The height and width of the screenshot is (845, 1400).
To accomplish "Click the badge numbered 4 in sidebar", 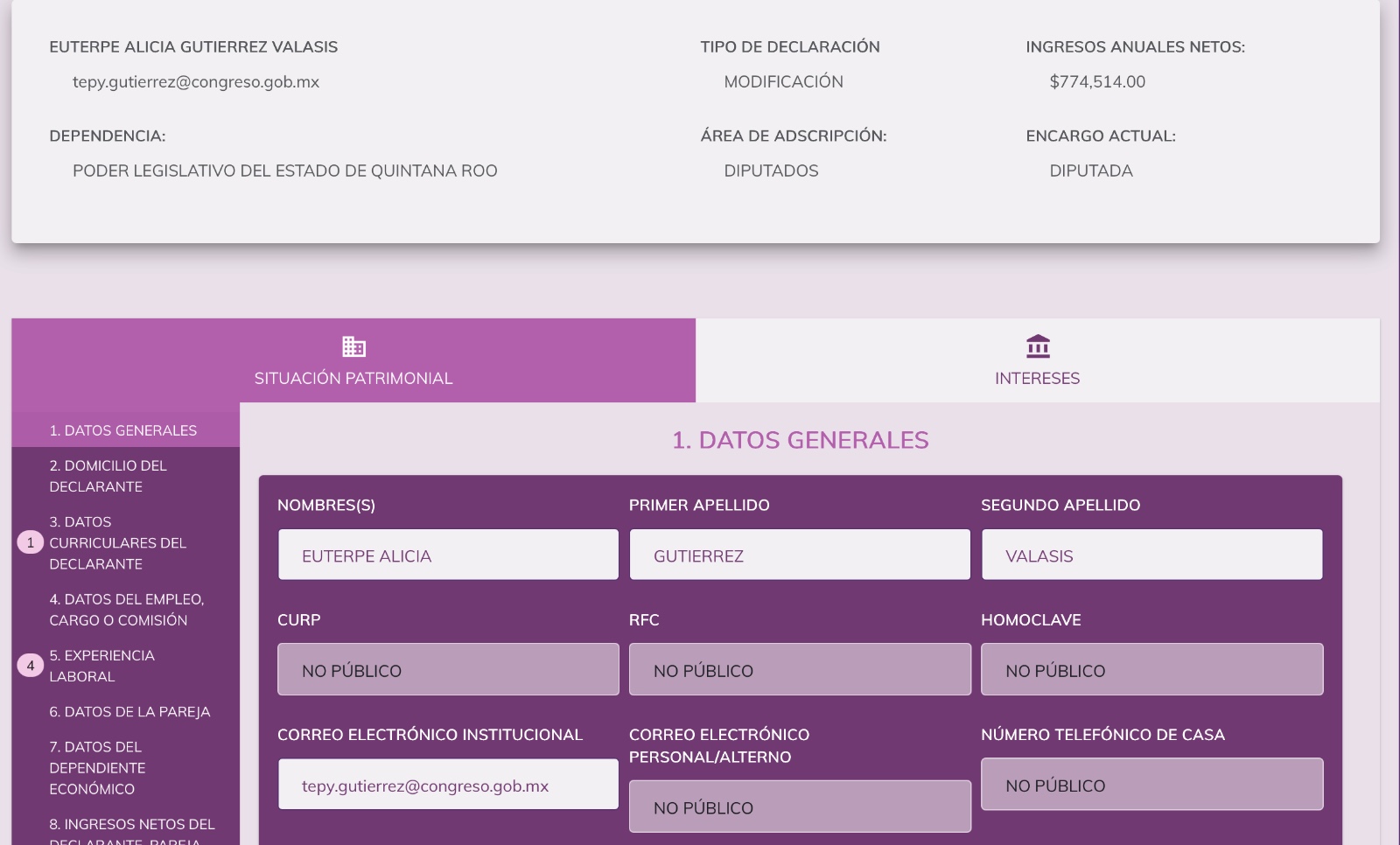I will pyautogui.click(x=31, y=666).
